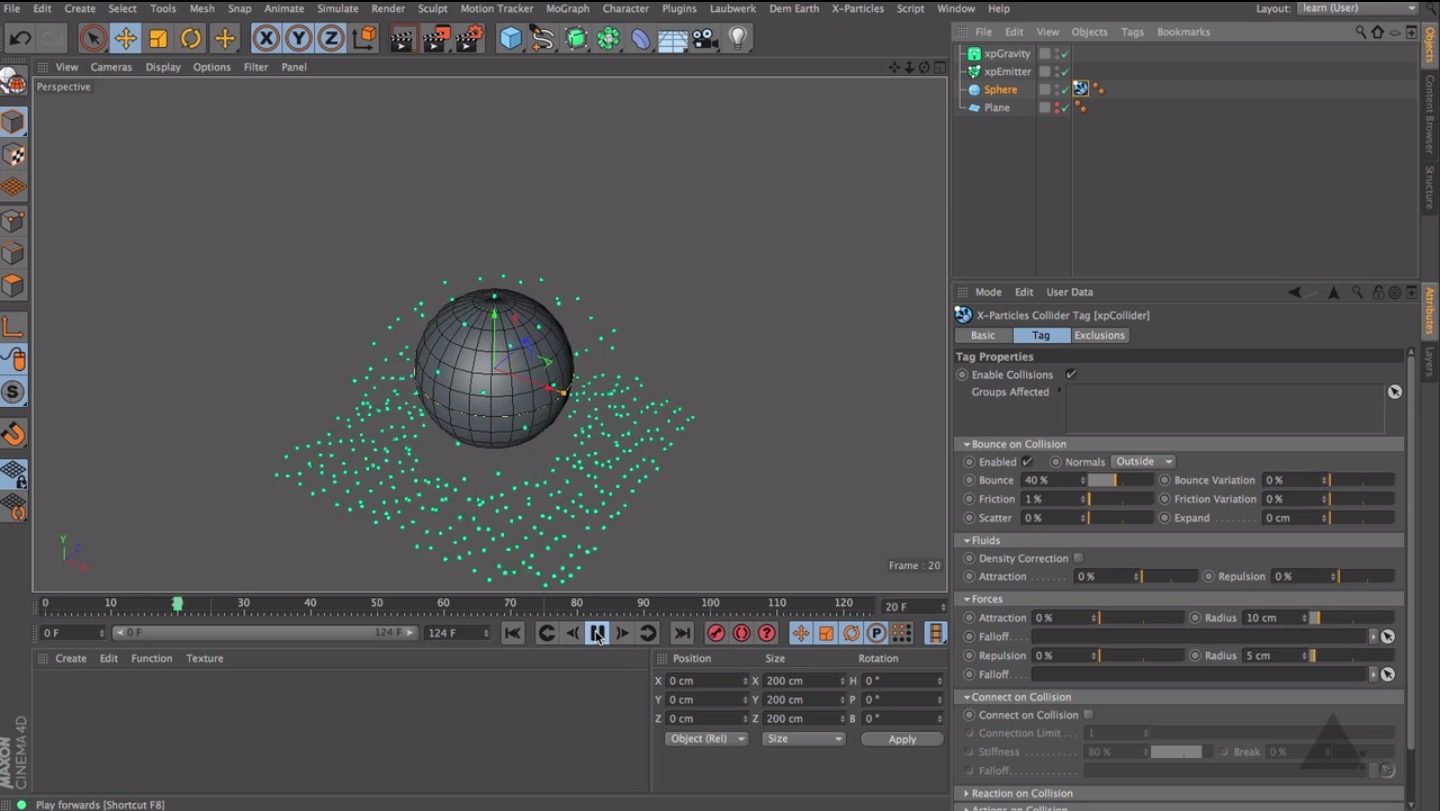This screenshot has width=1440, height=811.
Task: Toggle Z axis lock
Action: 331,39
